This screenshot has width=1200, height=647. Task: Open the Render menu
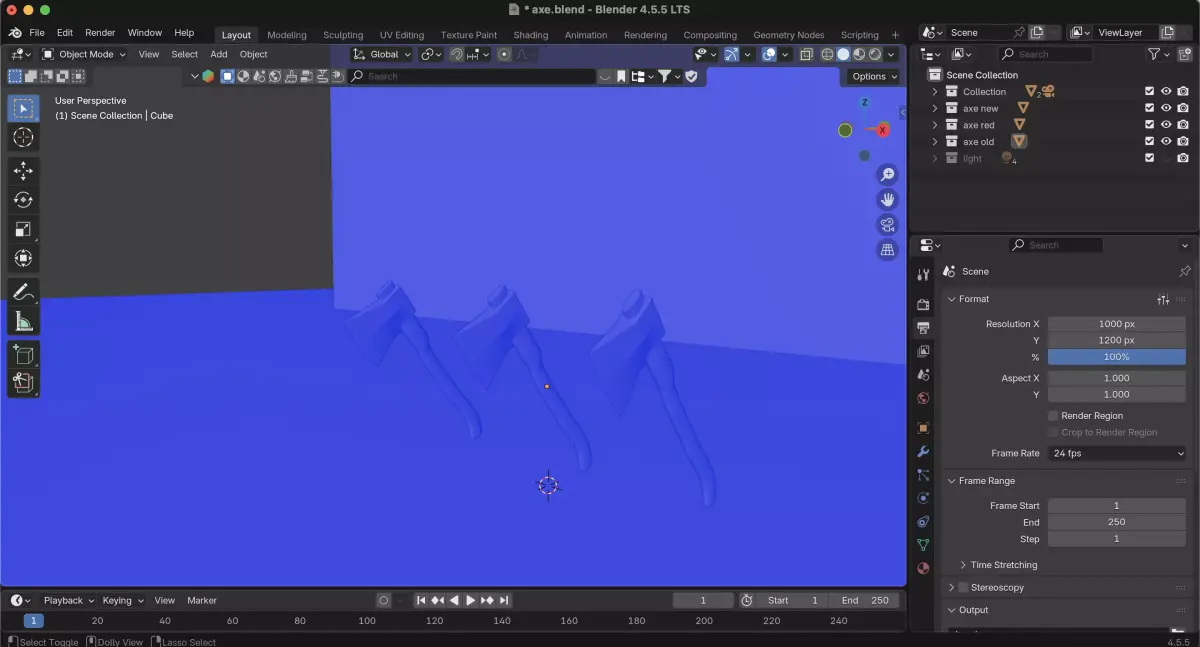100,33
